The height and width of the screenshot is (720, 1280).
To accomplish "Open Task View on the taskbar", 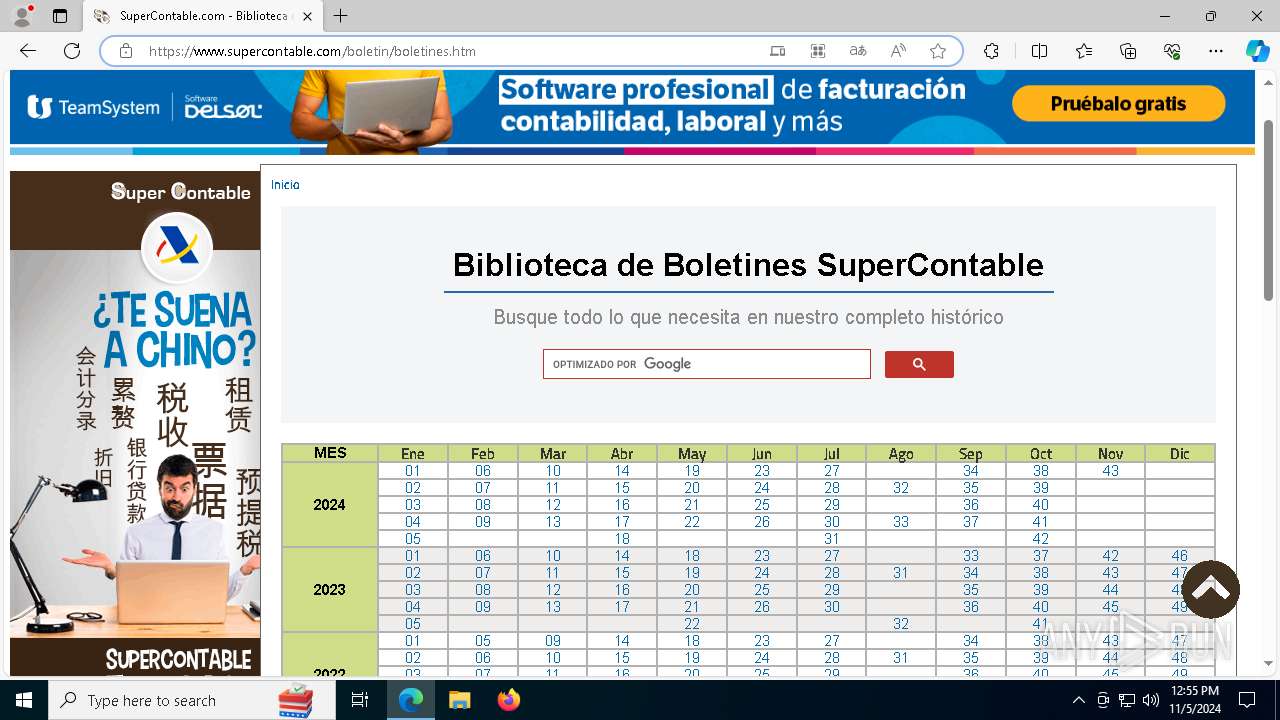I will tap(360, 700).
